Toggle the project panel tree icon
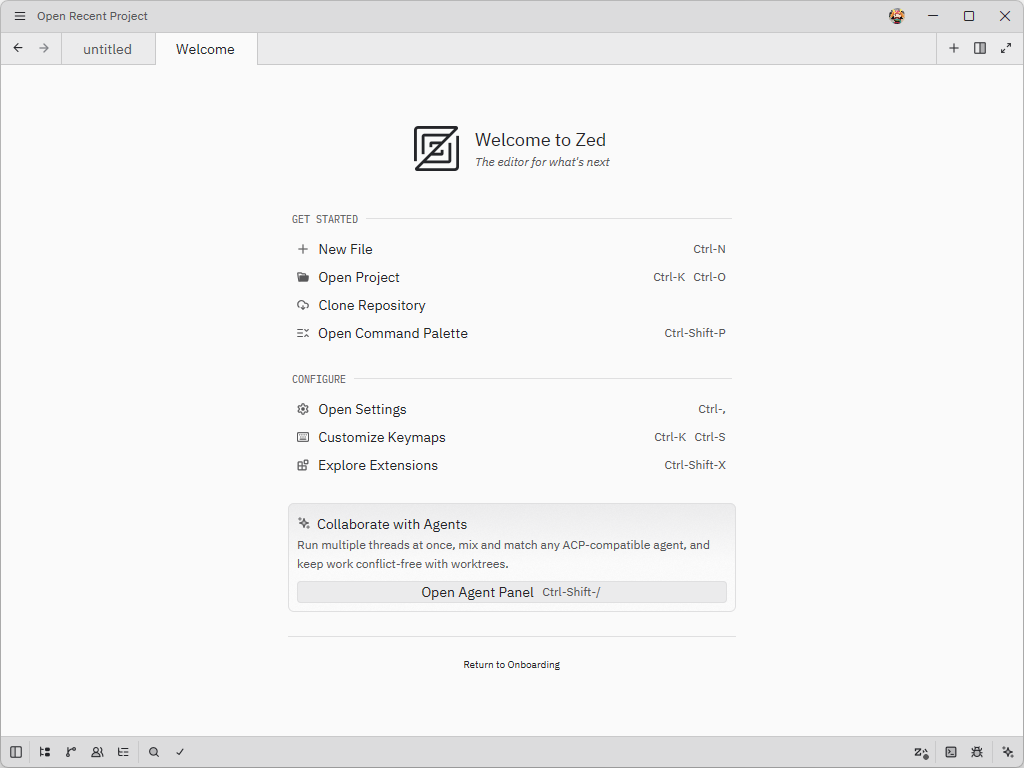Viewport: 1024px width, 768px height. tap(44, 752)
